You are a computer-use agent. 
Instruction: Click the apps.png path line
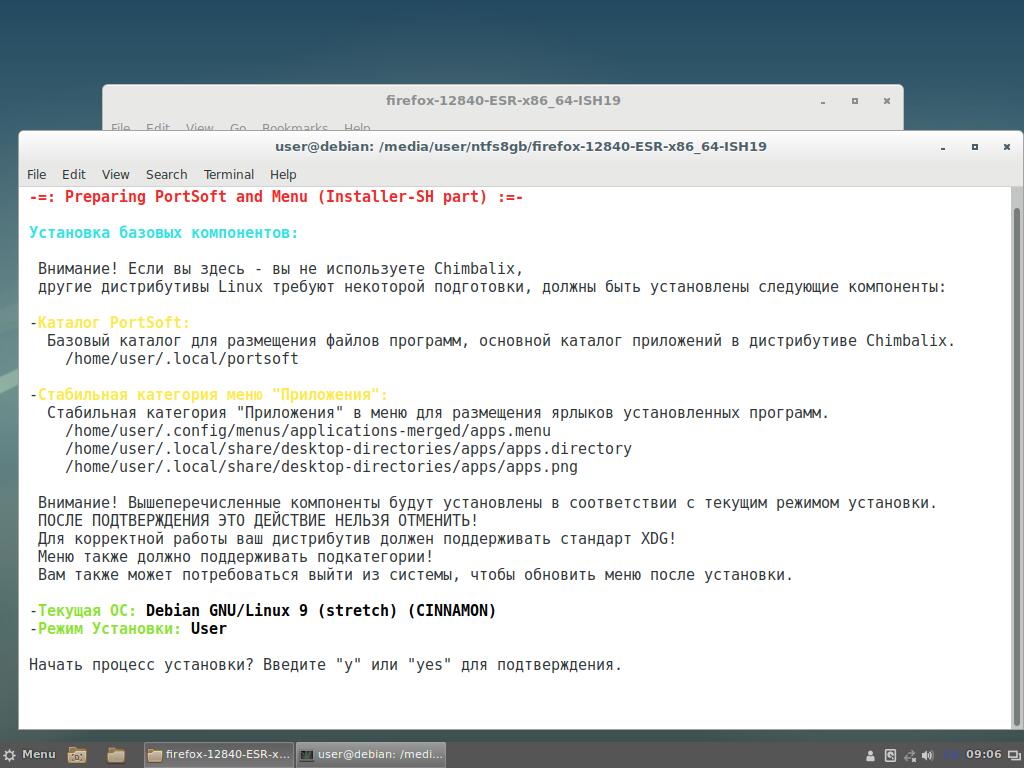[321, 467]
